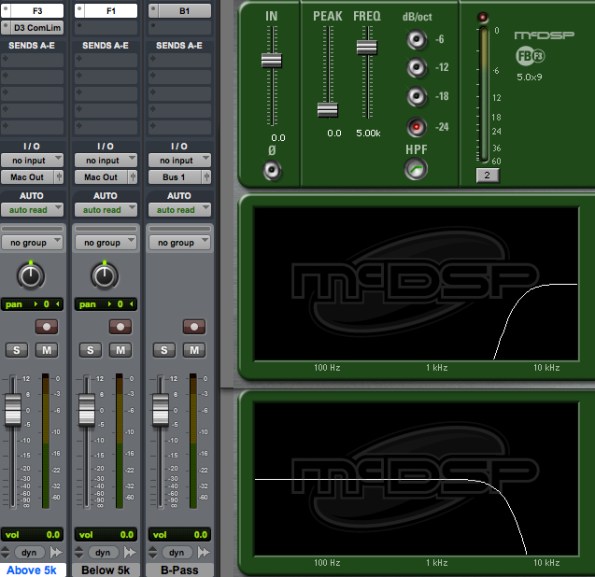595x577 pixels.
Task: Click the FREQ fader handle
Action: tap(367, 47)
